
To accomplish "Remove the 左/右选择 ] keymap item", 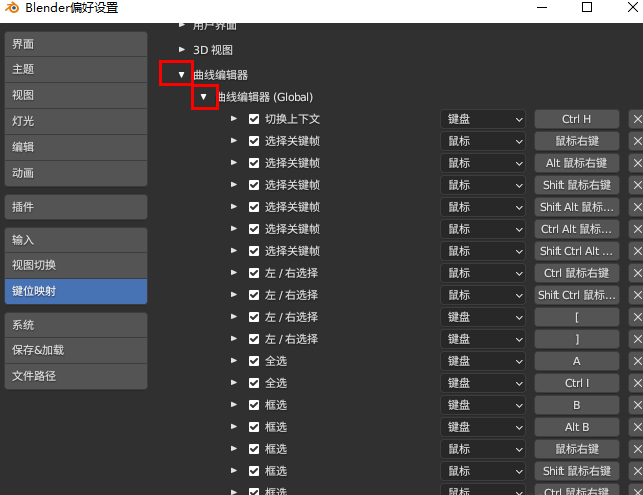I will pyautogui.click(x=637, y=339).
